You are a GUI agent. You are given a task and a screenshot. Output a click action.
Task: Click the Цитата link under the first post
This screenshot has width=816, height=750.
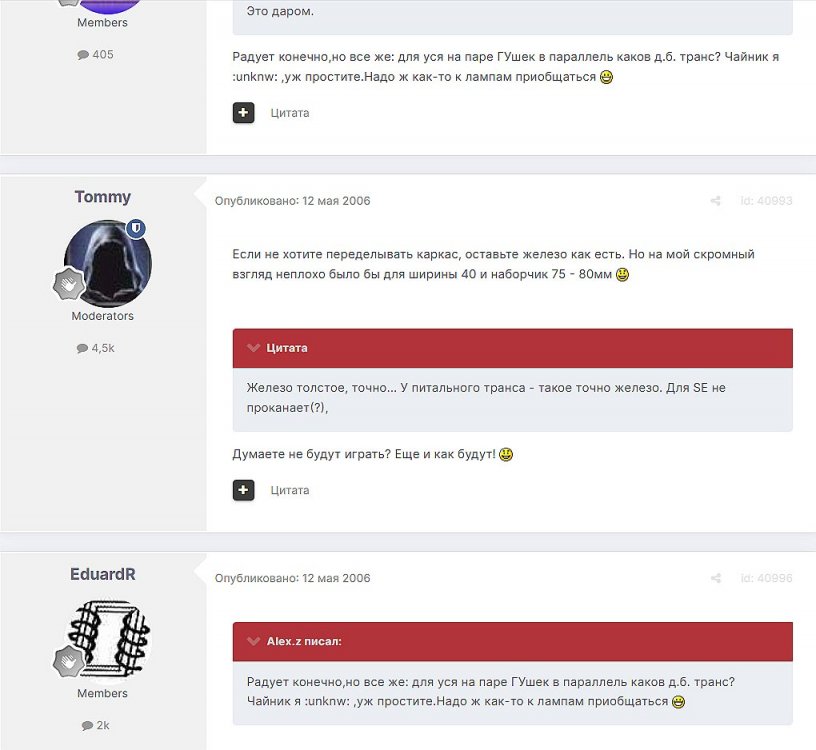click(x=290, y=113)
